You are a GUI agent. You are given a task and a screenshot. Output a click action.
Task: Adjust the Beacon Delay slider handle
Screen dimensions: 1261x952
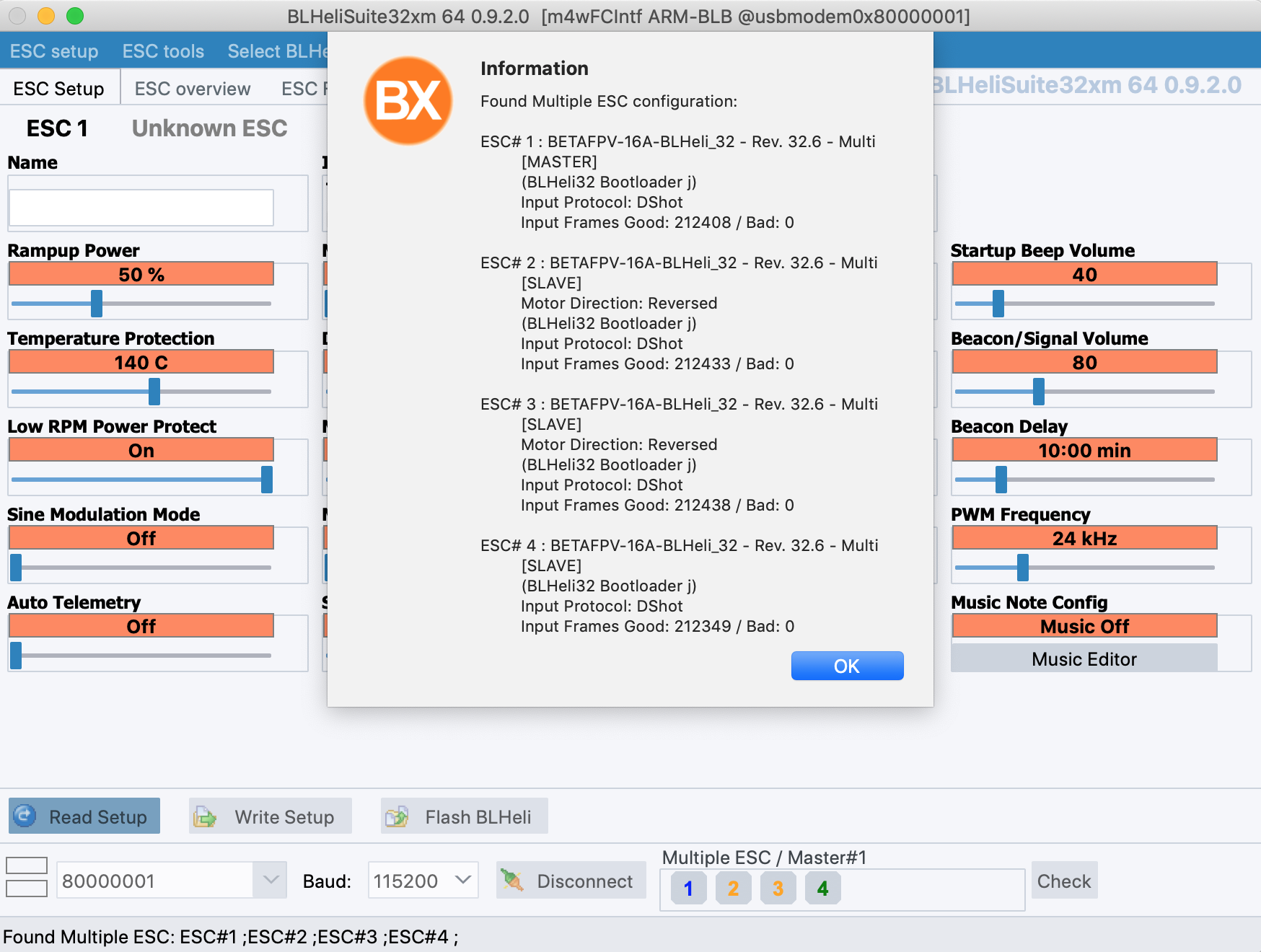(1001, 480)
